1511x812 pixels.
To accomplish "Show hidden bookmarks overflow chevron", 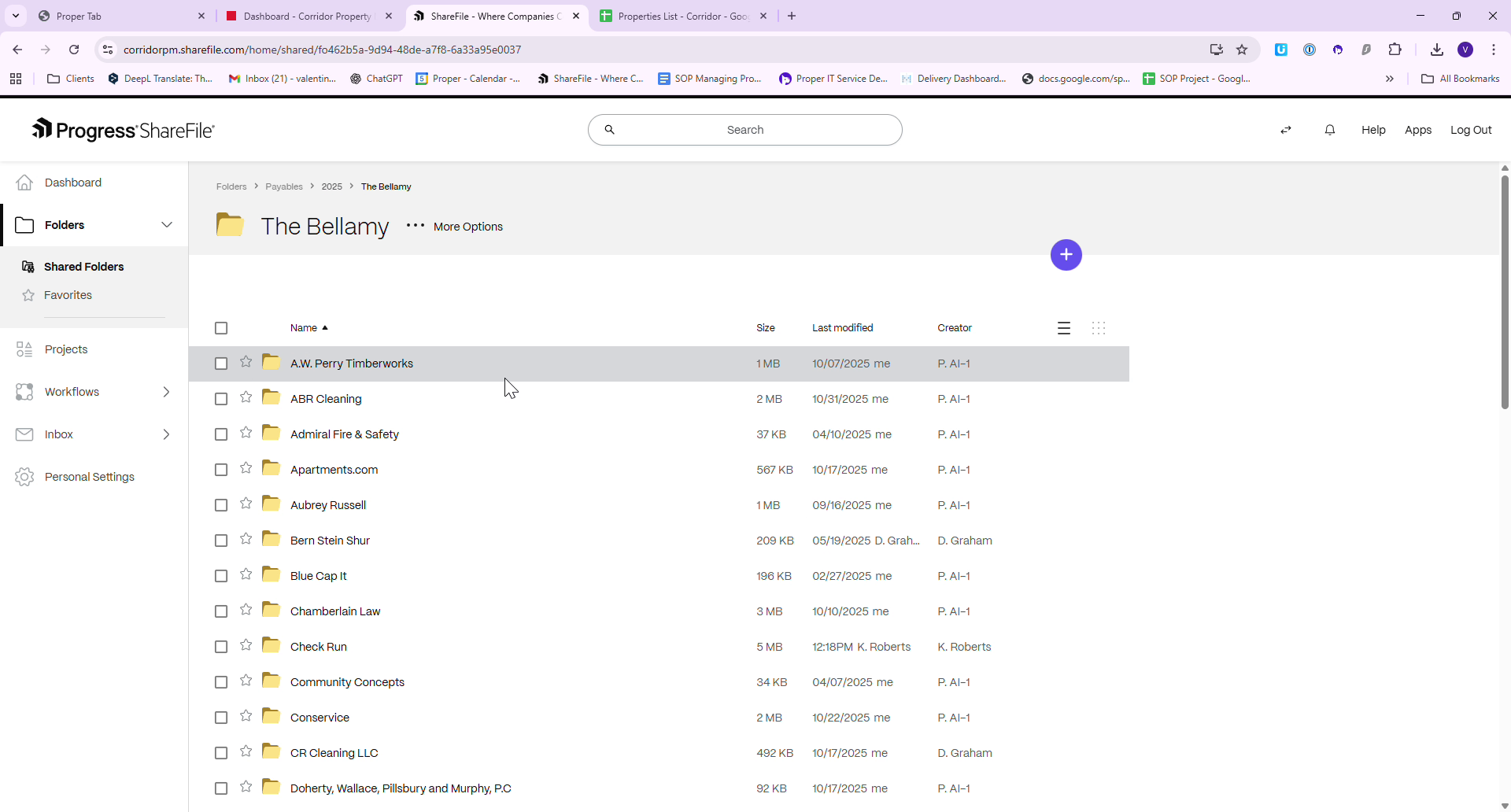I will click(1390, 79).
